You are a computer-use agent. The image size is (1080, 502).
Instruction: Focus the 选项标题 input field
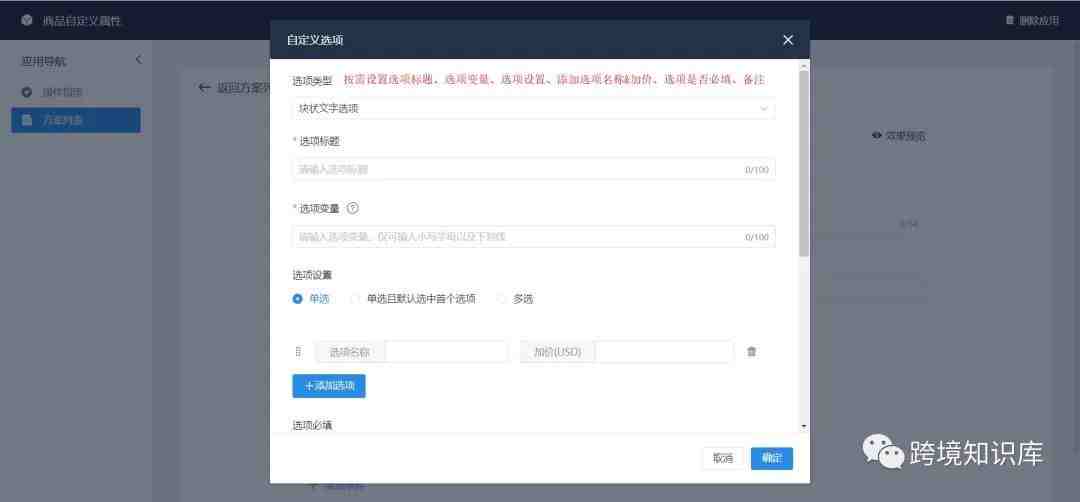(x=534, y=169)
